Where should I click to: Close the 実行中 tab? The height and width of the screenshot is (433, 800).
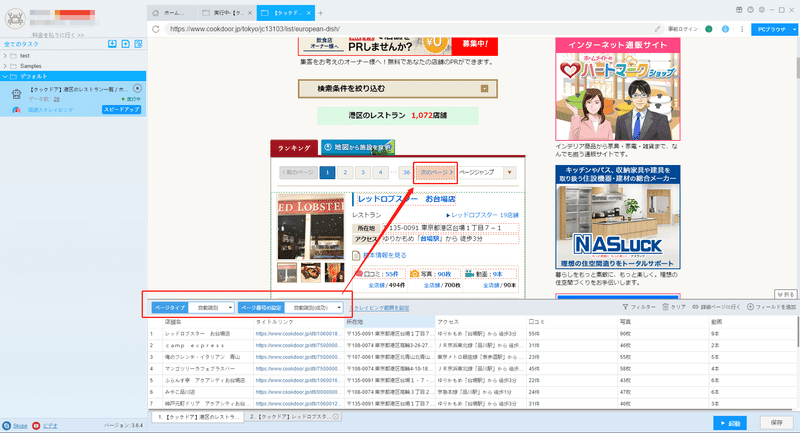[x=249, y=13]
